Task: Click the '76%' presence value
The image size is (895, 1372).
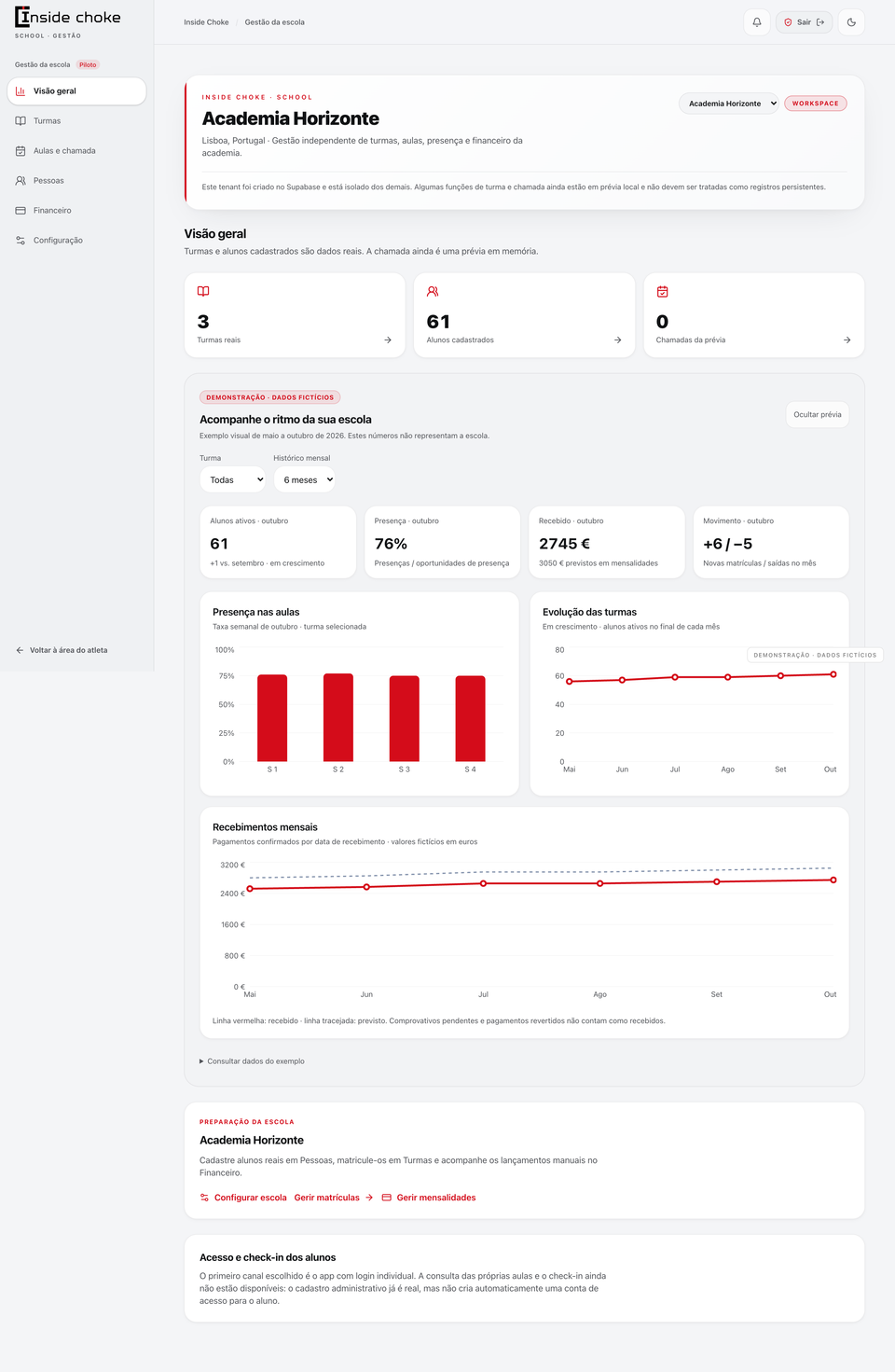Action: tap(391, 544)
